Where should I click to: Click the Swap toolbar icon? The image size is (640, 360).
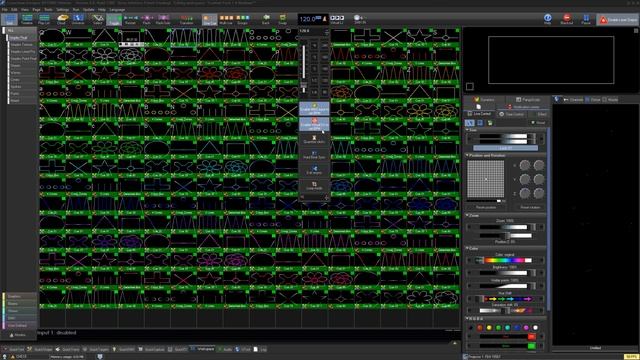coord(282,19)
